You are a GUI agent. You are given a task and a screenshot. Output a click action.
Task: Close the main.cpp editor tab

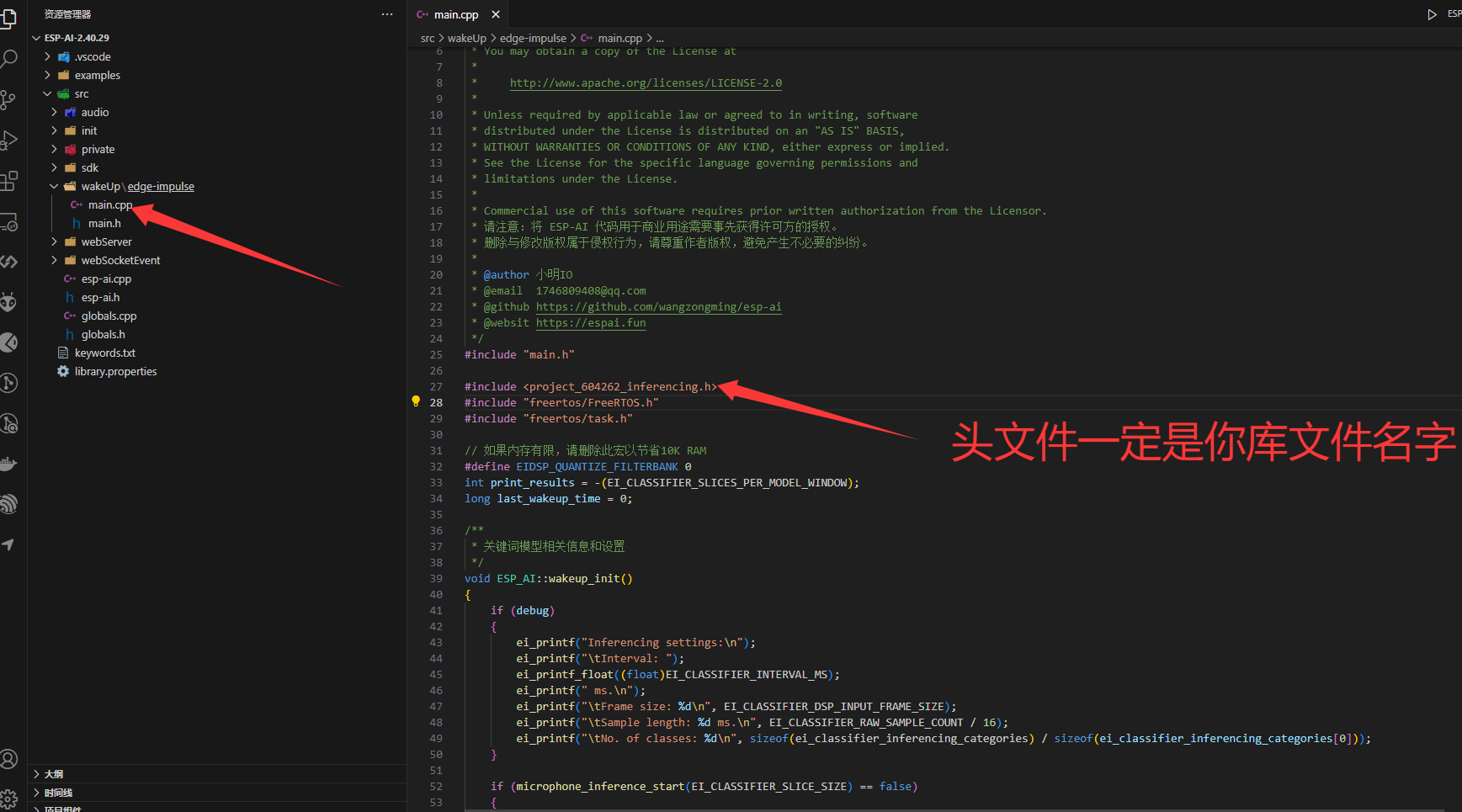[496, 14]
